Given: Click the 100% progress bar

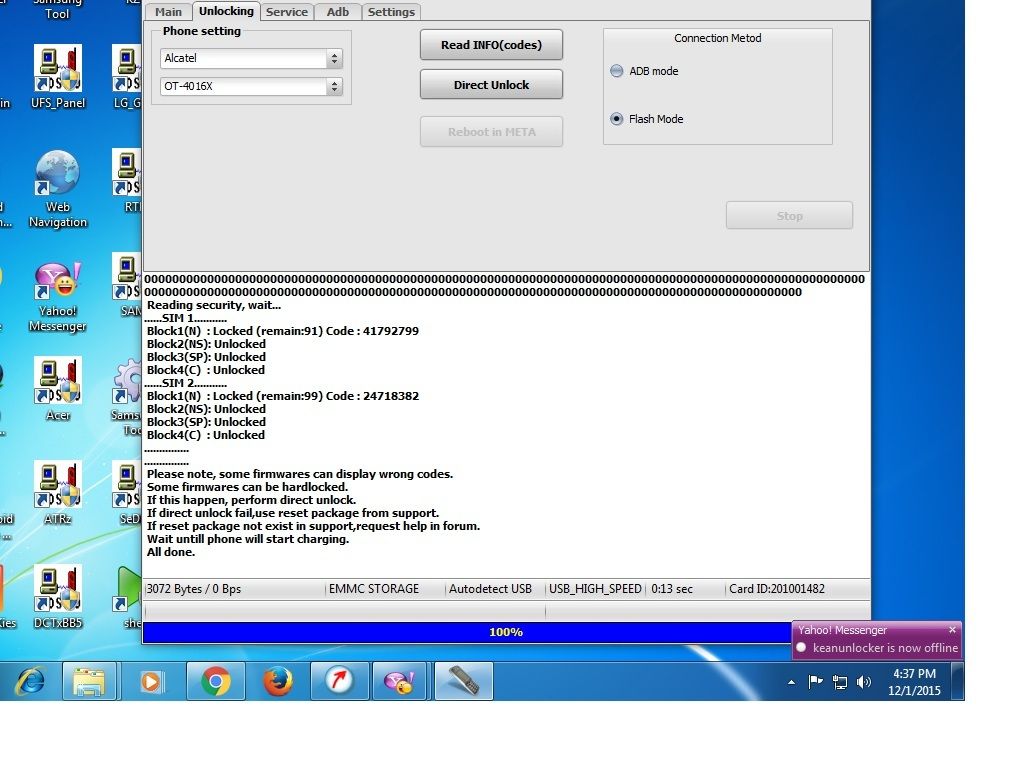Looking at the screenshot, I should (505, 631).
